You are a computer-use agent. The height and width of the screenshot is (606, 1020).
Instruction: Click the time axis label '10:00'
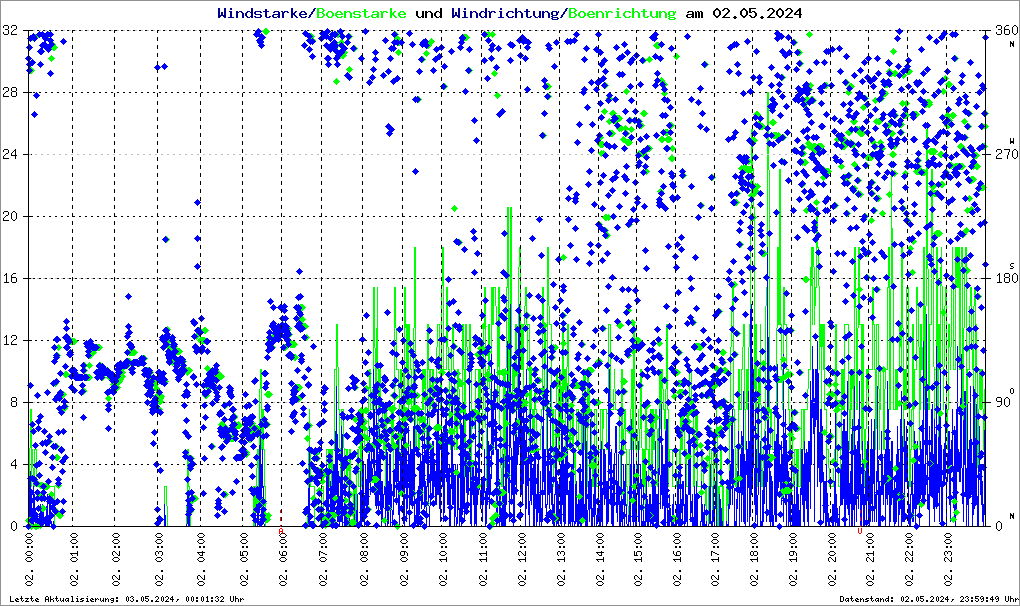[444, 548]
